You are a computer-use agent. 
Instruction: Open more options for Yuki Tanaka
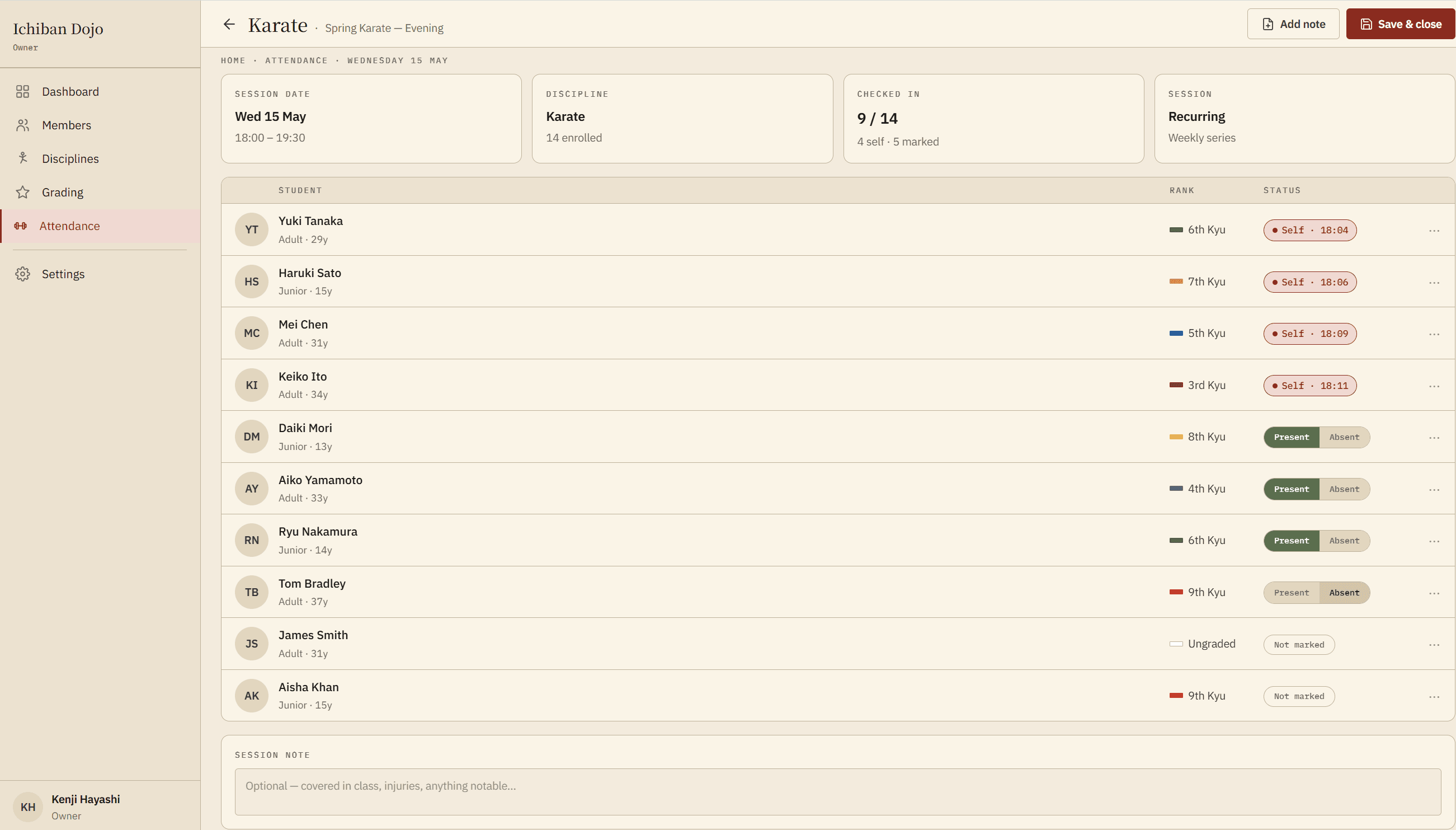click(x=1434, y=230)
